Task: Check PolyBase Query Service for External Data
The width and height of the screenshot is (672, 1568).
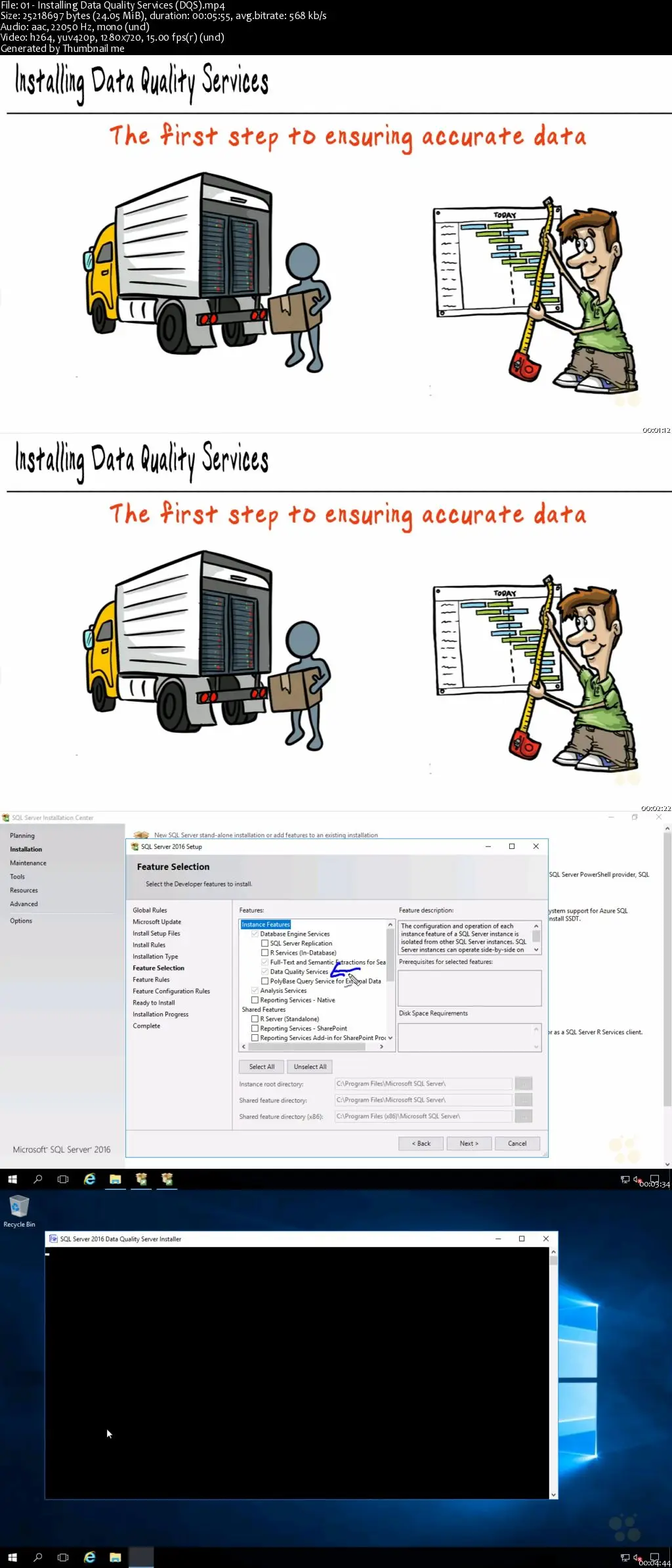Action: tap(264, 981)
